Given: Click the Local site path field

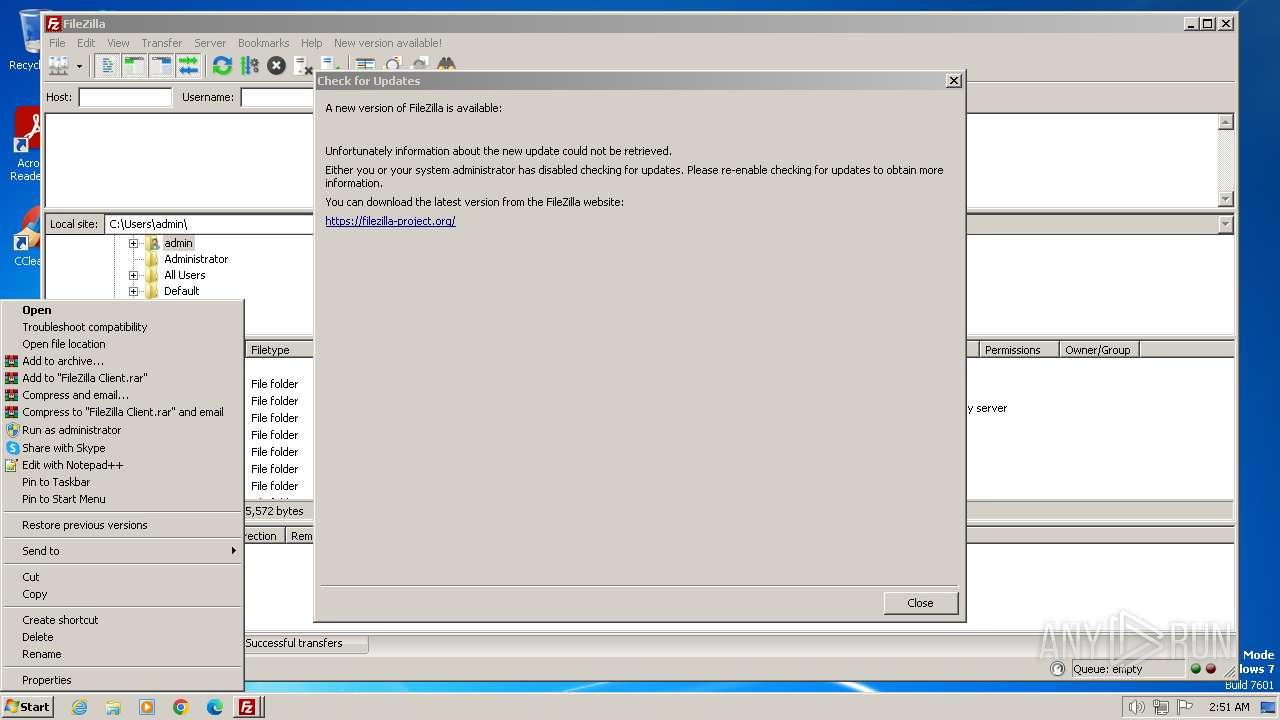Looking at the screenshot, I should [x=209, y=224].
